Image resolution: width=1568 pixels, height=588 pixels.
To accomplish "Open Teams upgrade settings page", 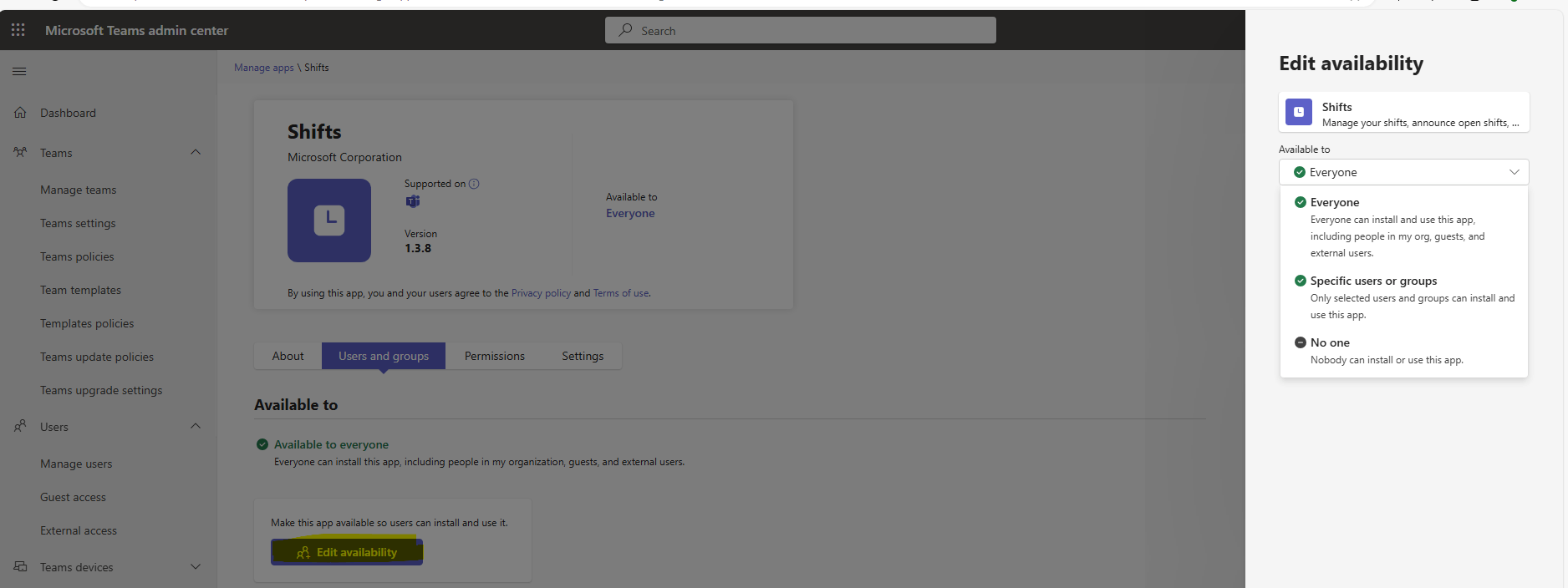I will (x=101, y=390).
